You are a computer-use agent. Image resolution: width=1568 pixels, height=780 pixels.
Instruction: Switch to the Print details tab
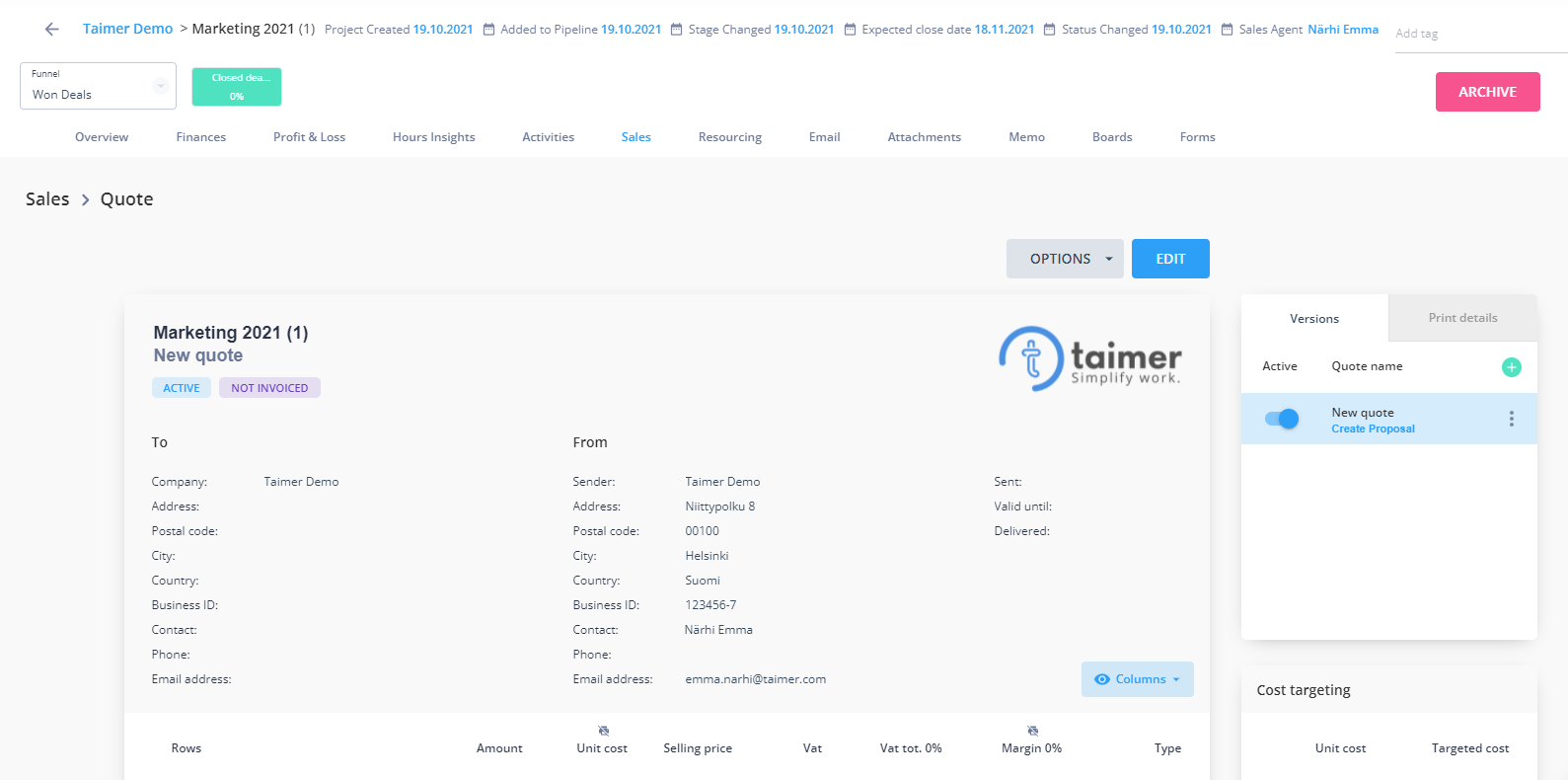1462,318
